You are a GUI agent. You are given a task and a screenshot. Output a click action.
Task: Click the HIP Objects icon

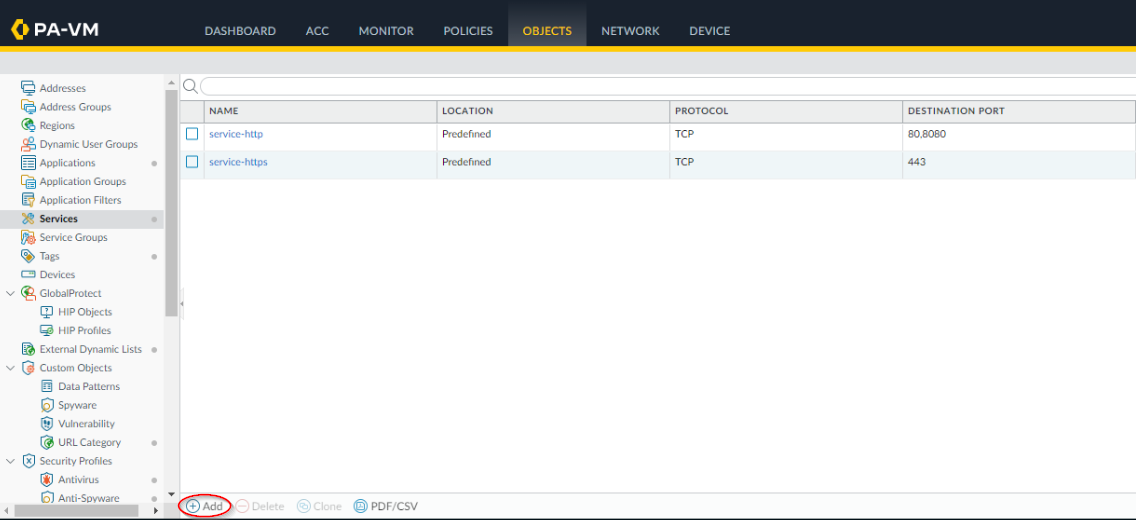(x=46, y=312)
